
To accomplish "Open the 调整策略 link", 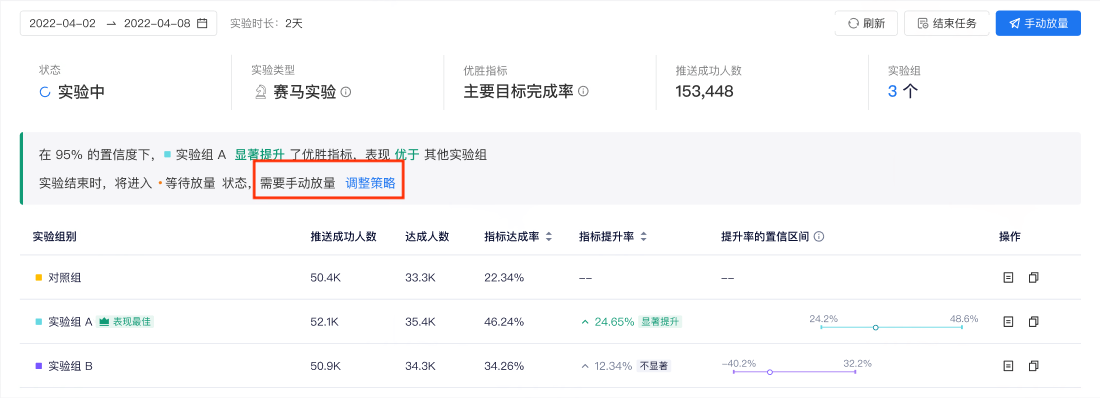I will 370,183.
